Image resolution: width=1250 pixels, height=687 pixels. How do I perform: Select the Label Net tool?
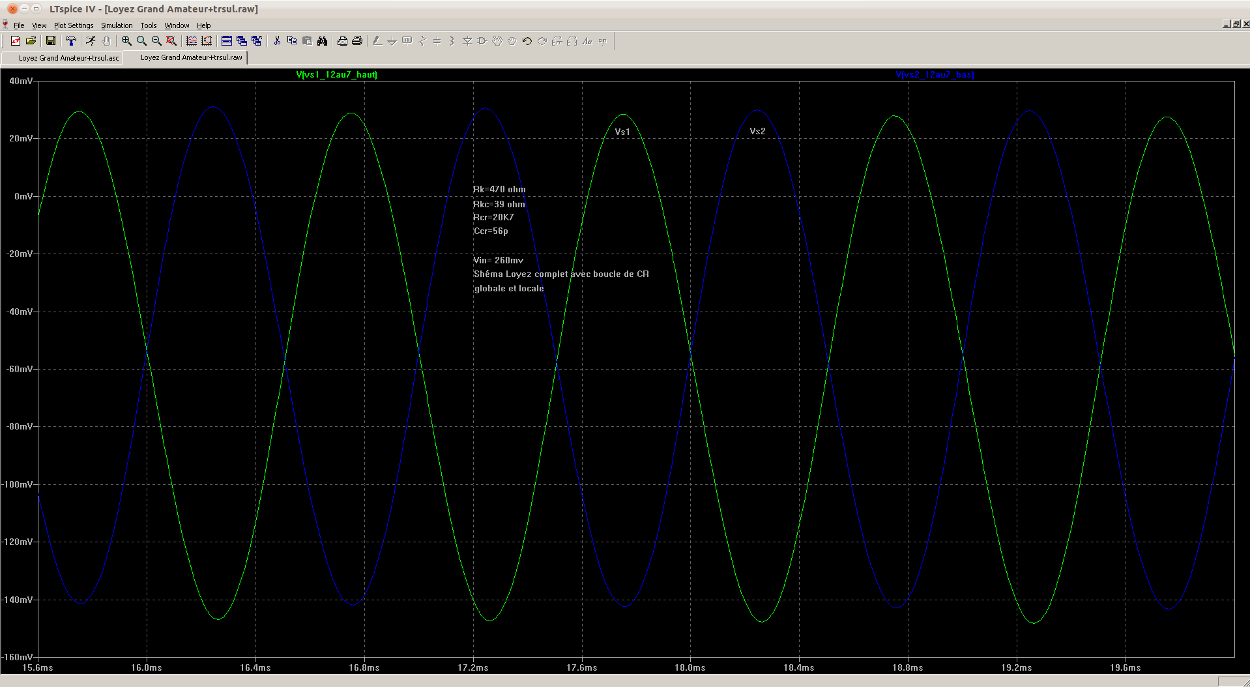(x=407, y=41)
